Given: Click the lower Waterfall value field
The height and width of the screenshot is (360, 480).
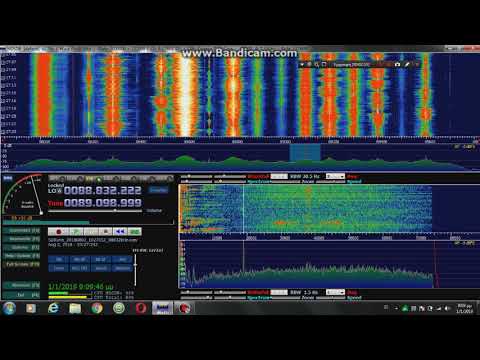Looking at the screenshot, I should coord(279,292).
